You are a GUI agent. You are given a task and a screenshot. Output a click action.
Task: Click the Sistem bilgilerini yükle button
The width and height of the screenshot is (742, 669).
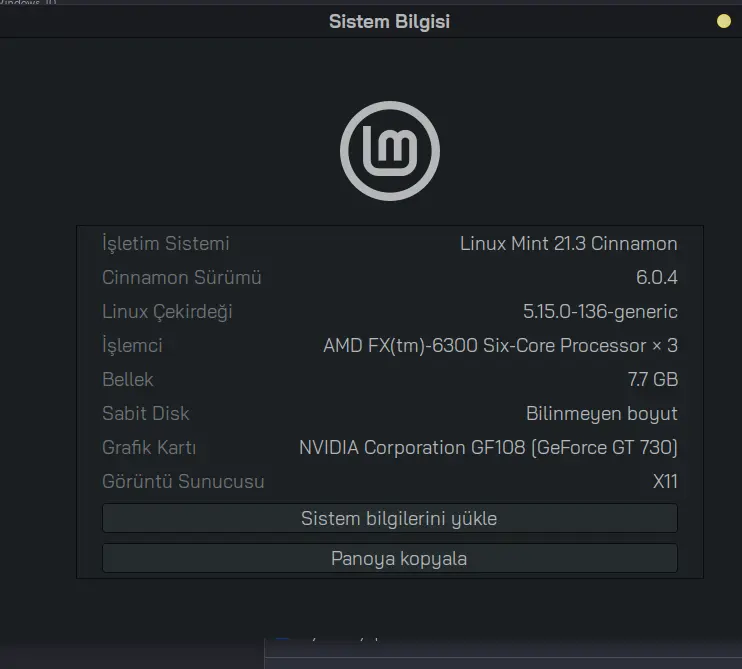(x=390, y=519)
